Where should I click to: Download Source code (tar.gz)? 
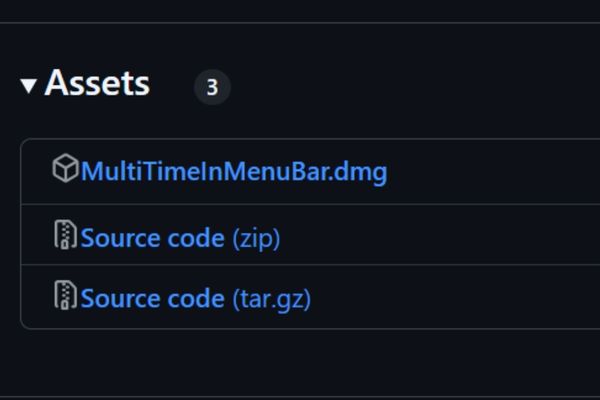coord(152,298)
